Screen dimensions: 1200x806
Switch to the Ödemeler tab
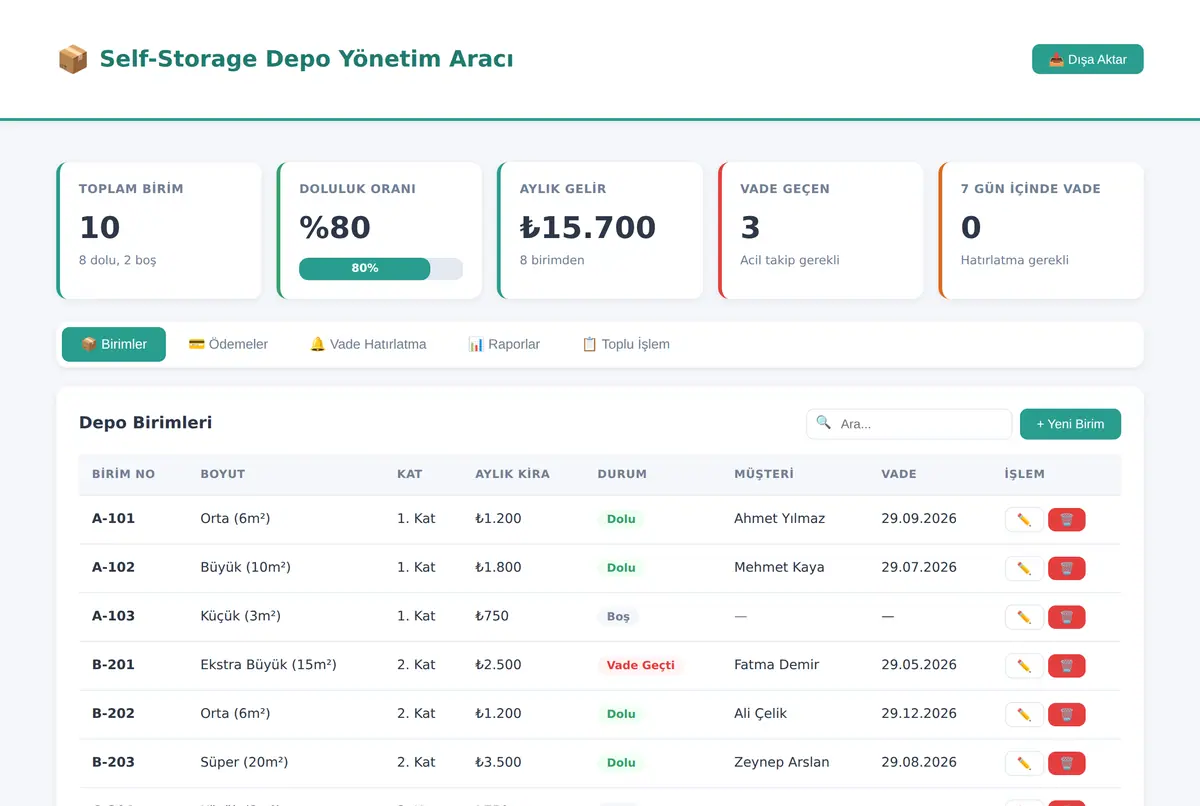228,344
